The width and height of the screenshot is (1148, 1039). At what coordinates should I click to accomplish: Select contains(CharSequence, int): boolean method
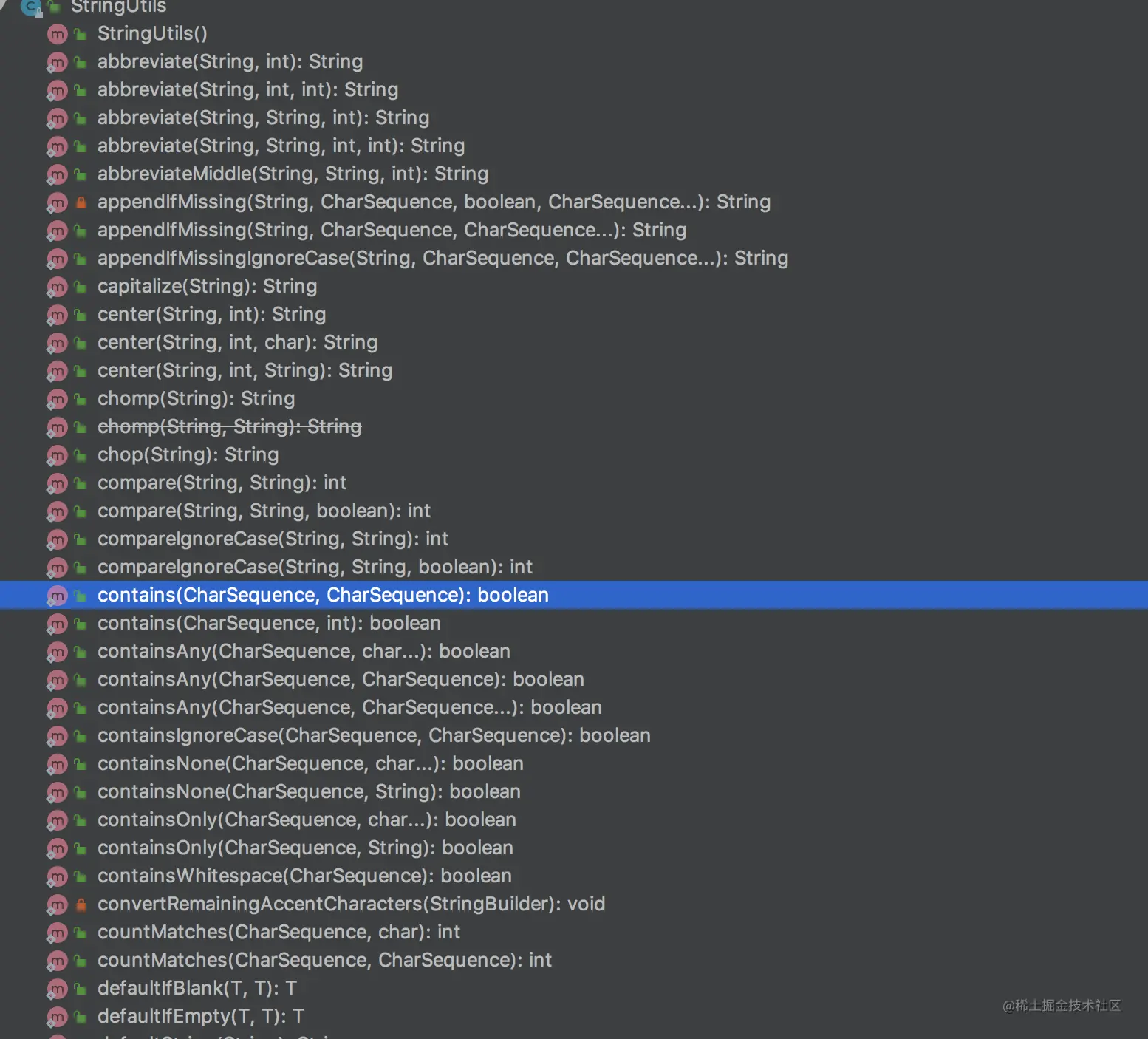[x=269, y=623]
